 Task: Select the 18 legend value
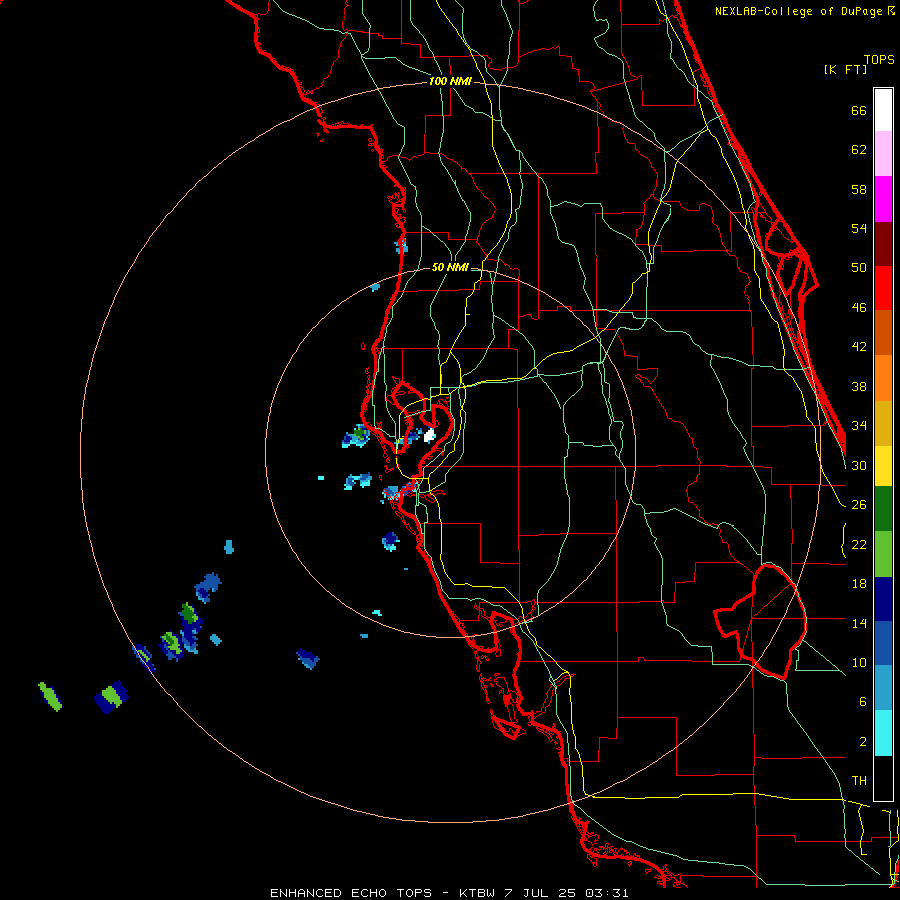click(x=859, y=584)
